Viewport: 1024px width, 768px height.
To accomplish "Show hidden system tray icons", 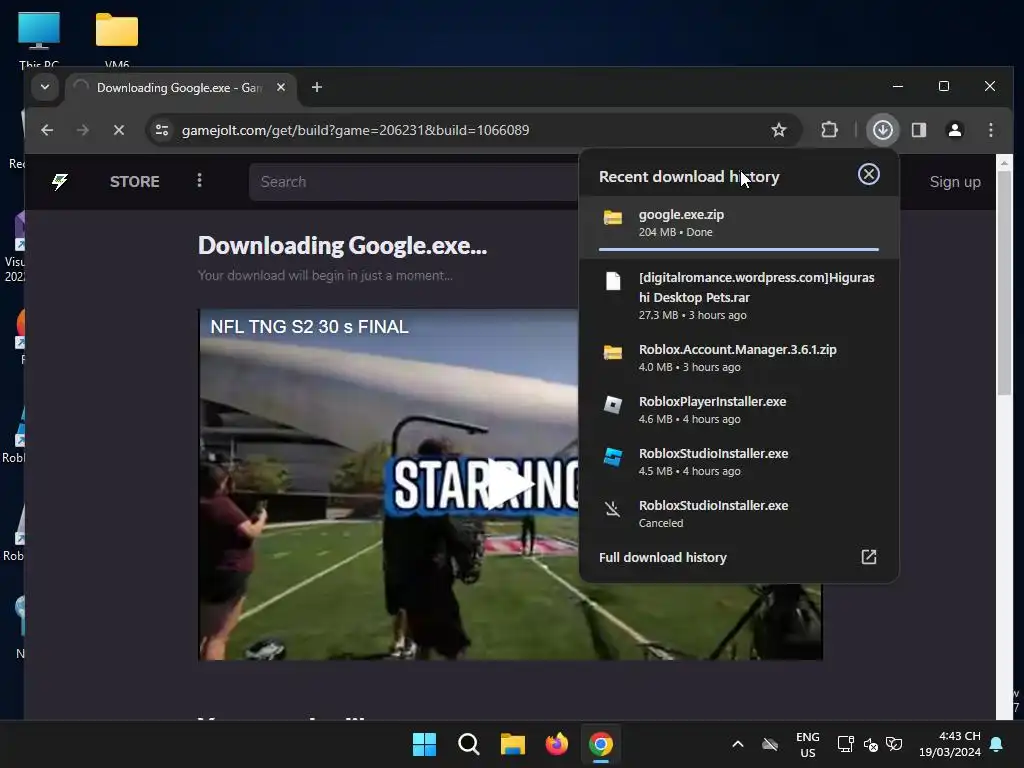I will tap(737, 744).
